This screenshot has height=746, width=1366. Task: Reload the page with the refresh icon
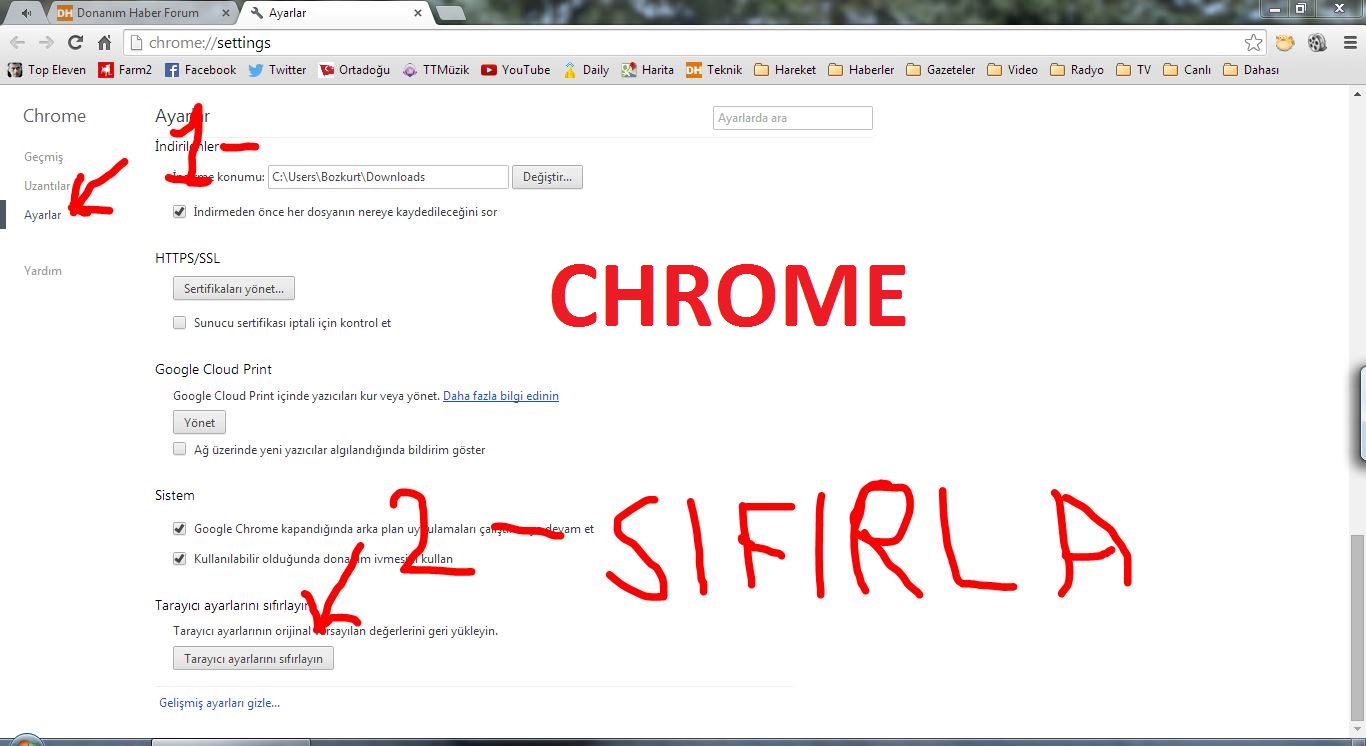point(75,43)
